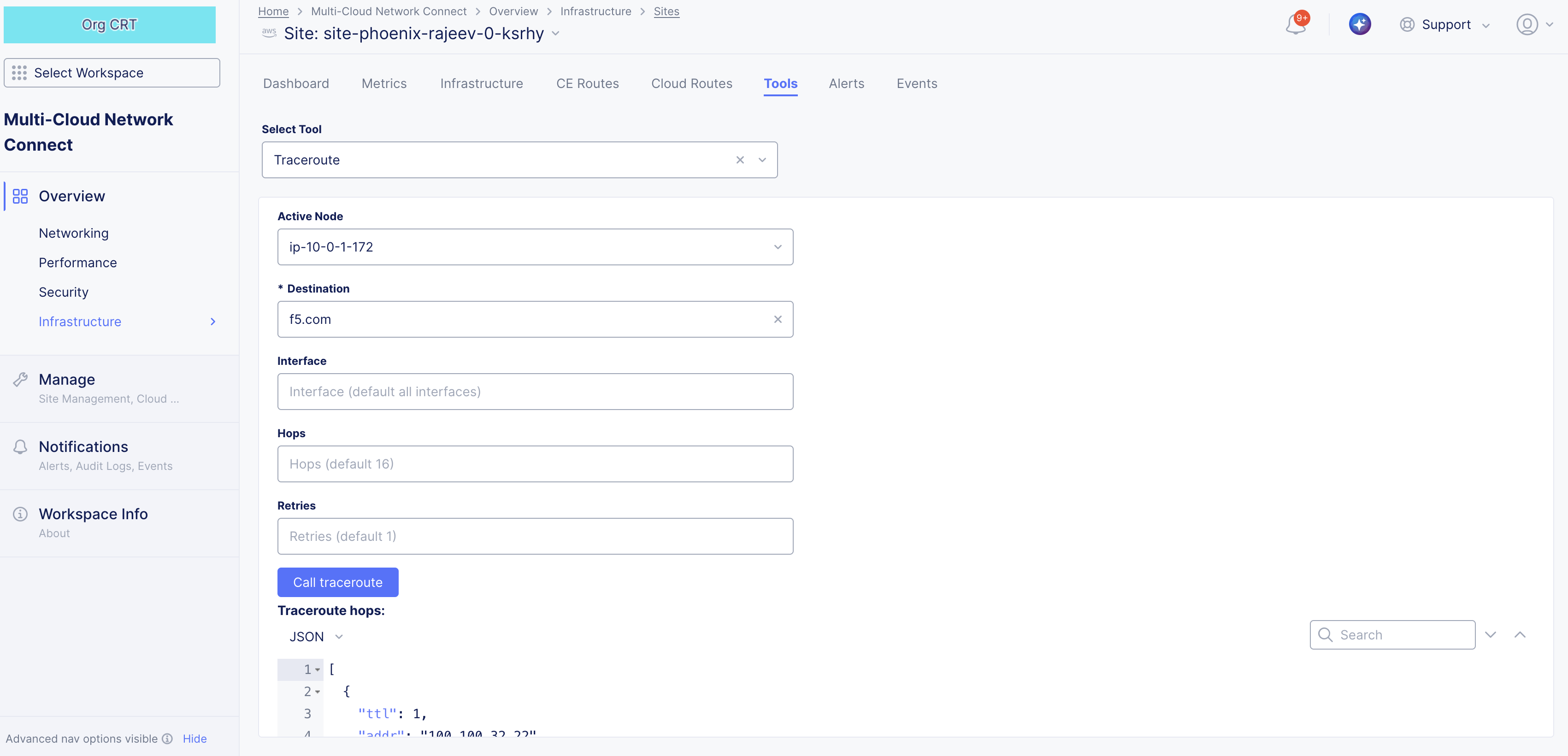Jump to next search match arrow
The height and width of the screenshot is (756, 1568).
click(x=1490, y=635)
